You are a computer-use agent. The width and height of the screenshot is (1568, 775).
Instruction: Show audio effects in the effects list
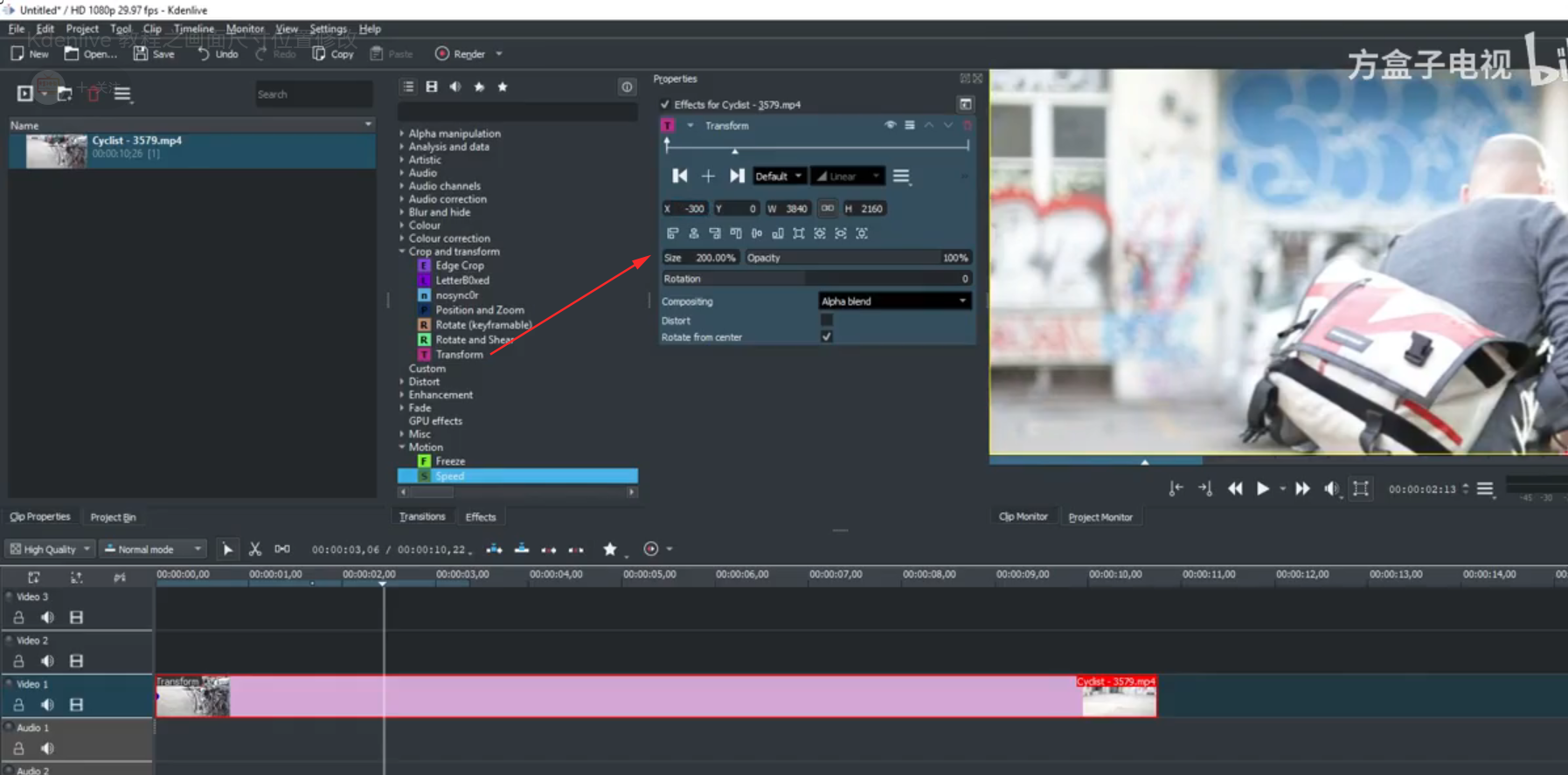click(x=455, y=86)
